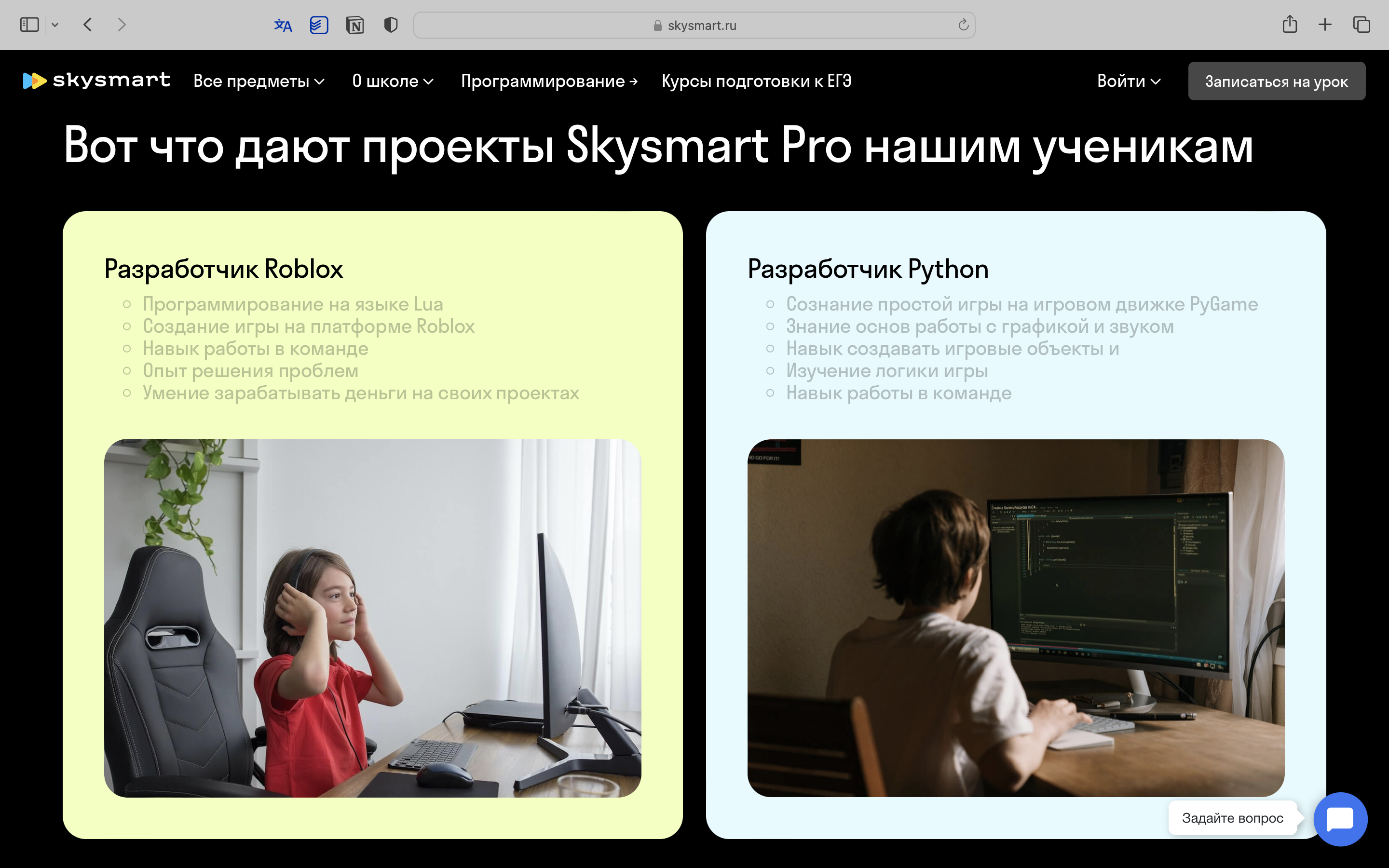Click Знание основ работы с графикой и звуком
The height and width of the screenshot is (868, 1389).
coord(980,326)
